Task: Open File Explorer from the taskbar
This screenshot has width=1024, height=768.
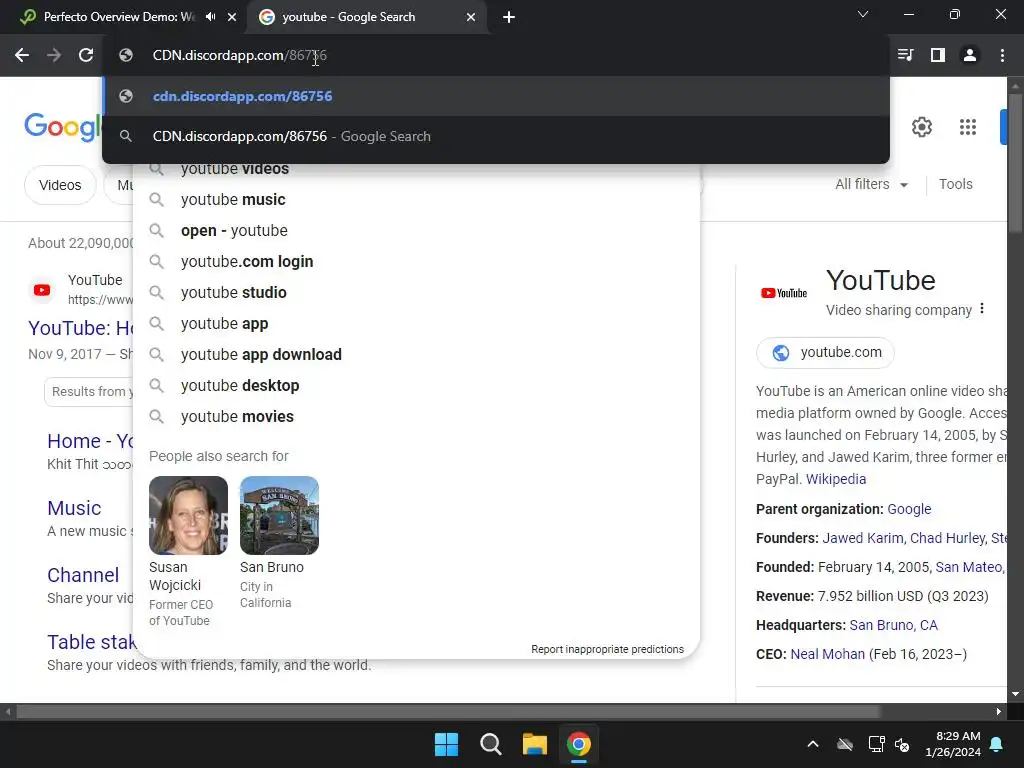Action: (x=534, y=744)
